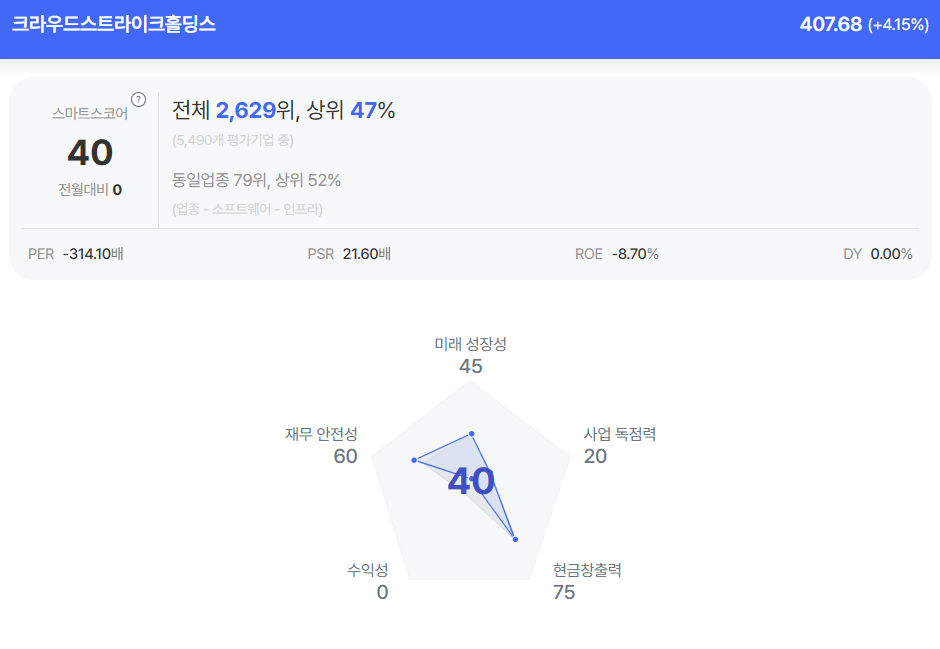Click the overall rank 2,629 number
The height and width of the screenshot is (649, 940).
click(246, 111)
